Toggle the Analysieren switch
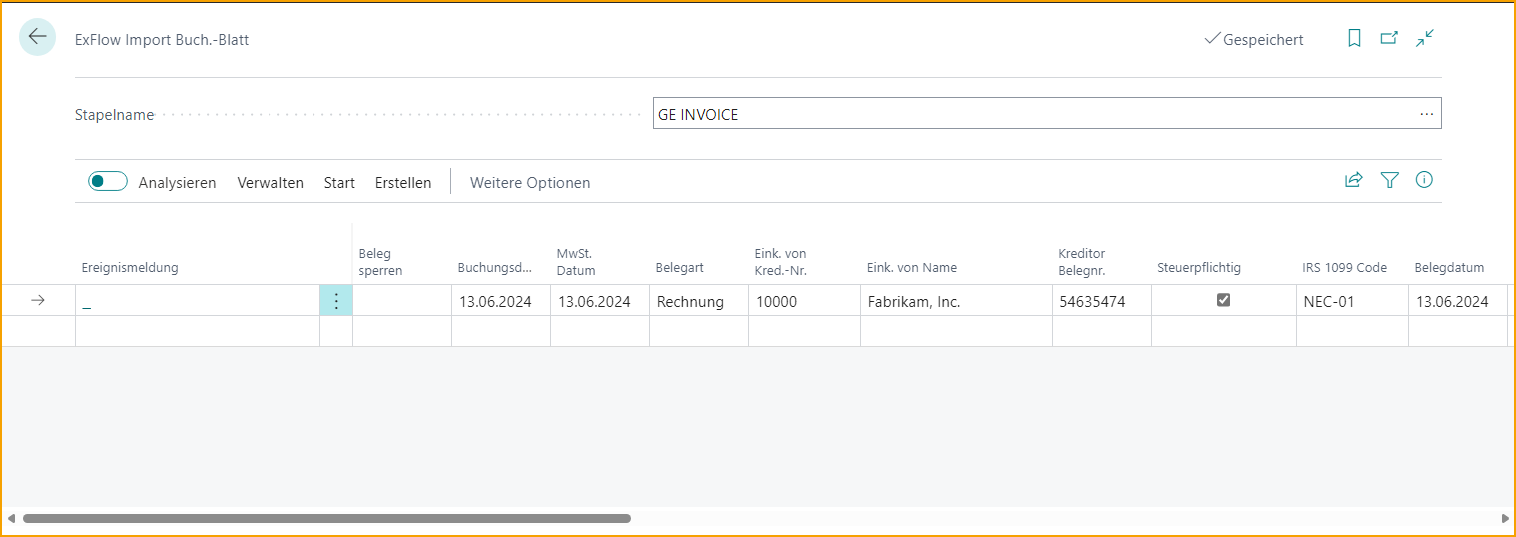 pyautogui.click(x=108, y=181)
